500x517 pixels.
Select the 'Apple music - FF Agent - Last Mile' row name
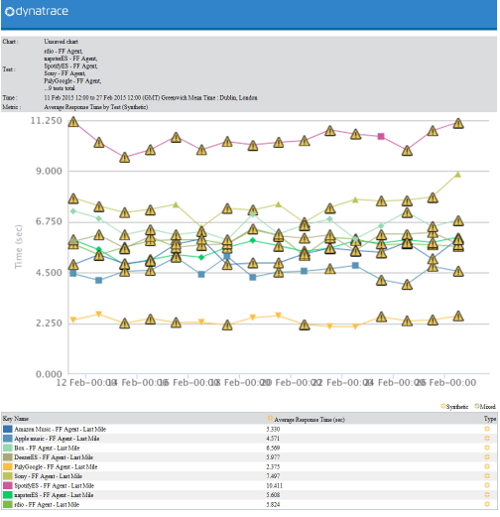click(57, 438)
